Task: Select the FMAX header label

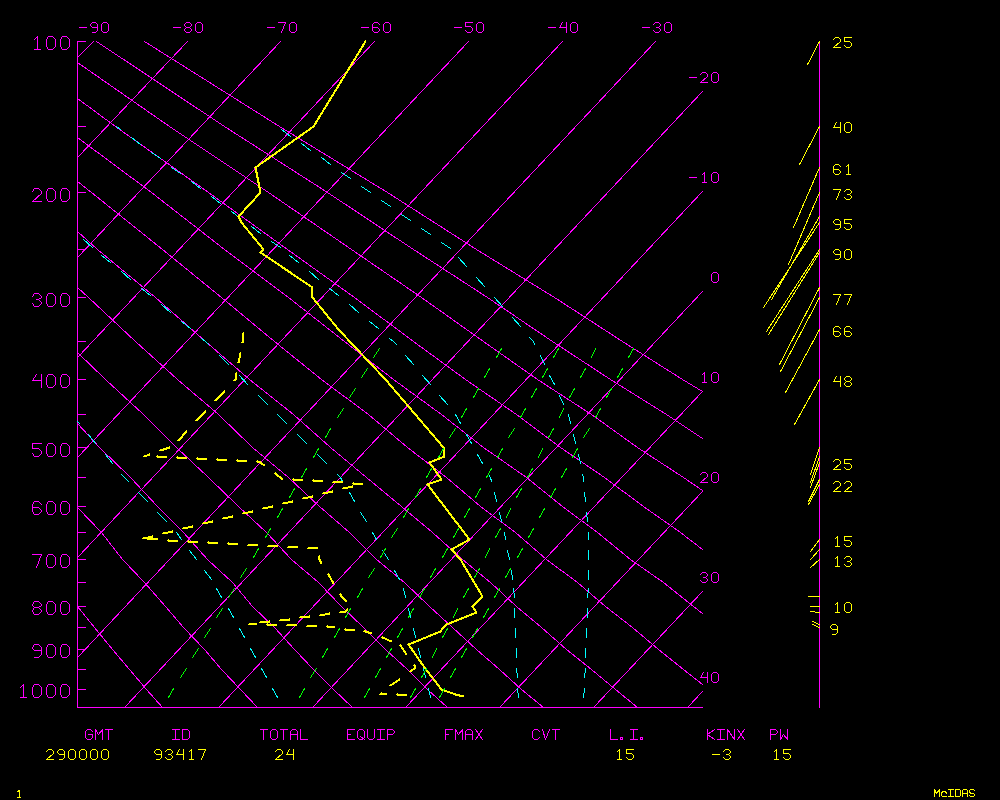Action: point(464,735)
